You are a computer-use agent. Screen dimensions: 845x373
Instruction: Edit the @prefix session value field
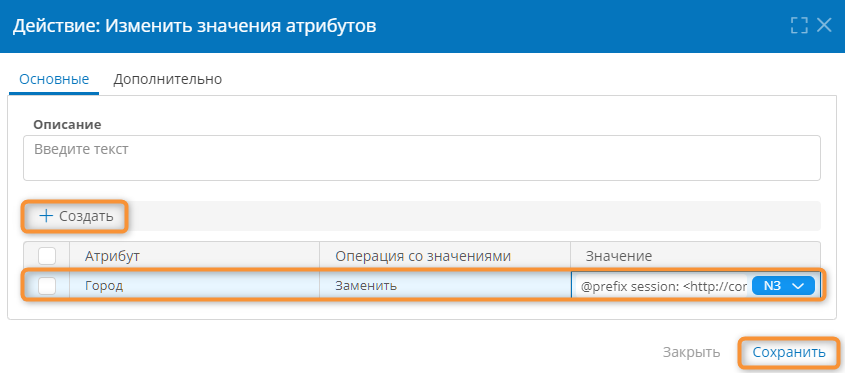[x=661, y=286]
